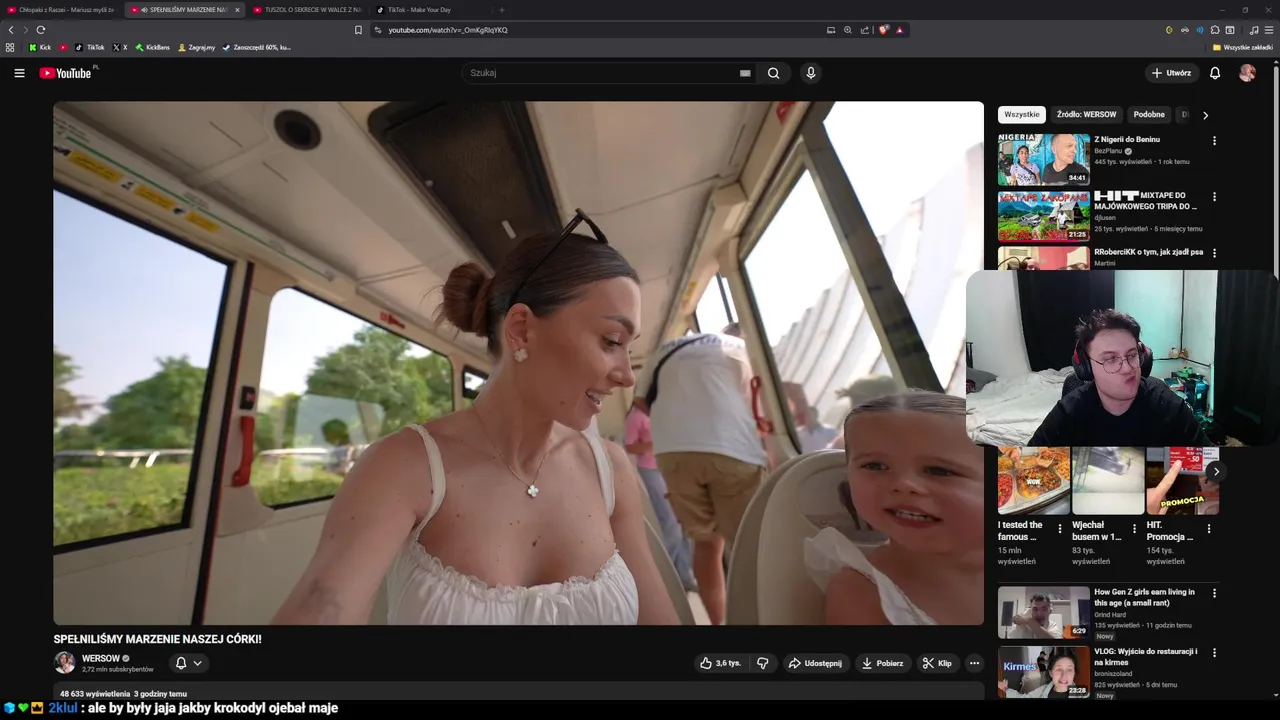Open the Utwórz create menu
Viewport: 1280px width, 720px height.
click(x=1171, y=73)
